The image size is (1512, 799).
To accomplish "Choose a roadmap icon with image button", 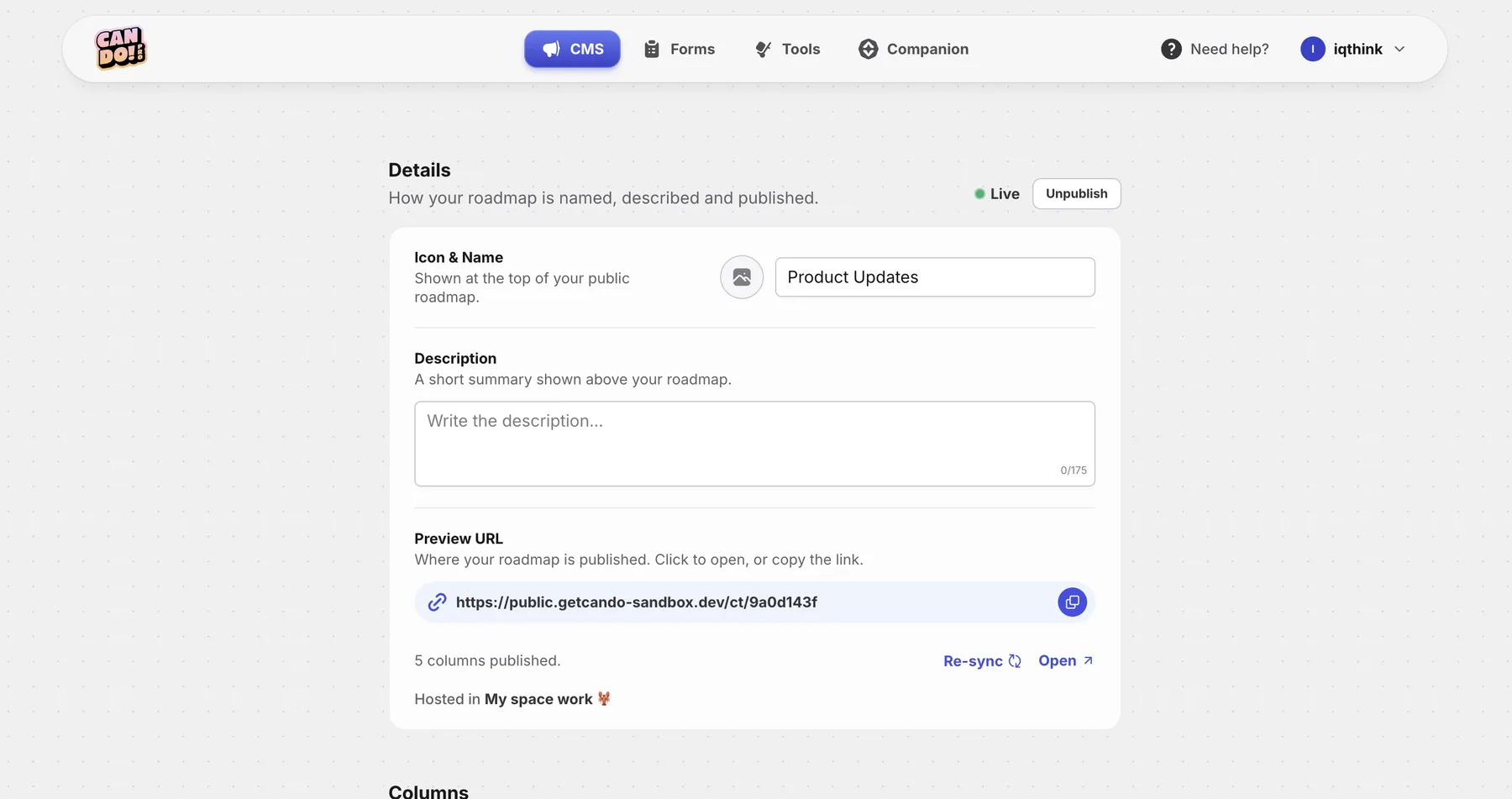I will 742,277.
